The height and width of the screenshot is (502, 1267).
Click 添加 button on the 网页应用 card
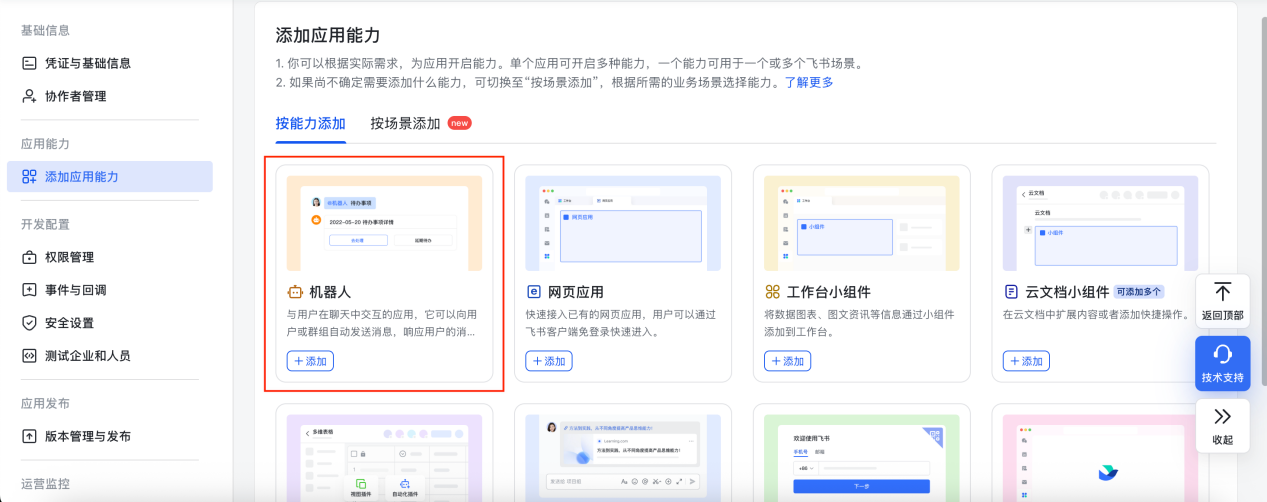point(549,361)
